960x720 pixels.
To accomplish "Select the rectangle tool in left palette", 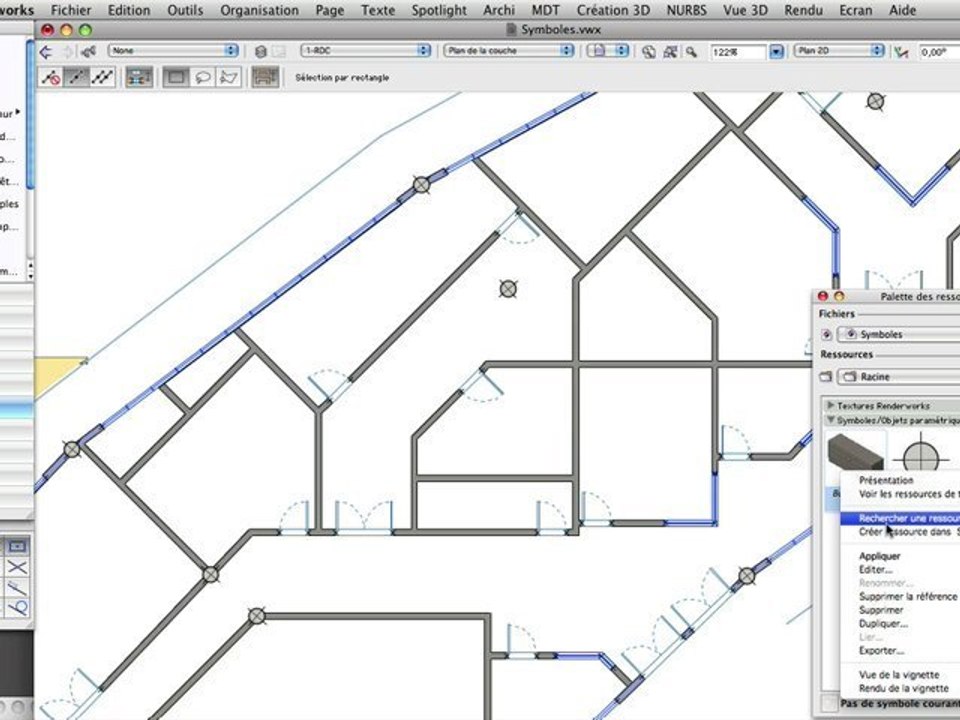I will click(x=18, y=546).
